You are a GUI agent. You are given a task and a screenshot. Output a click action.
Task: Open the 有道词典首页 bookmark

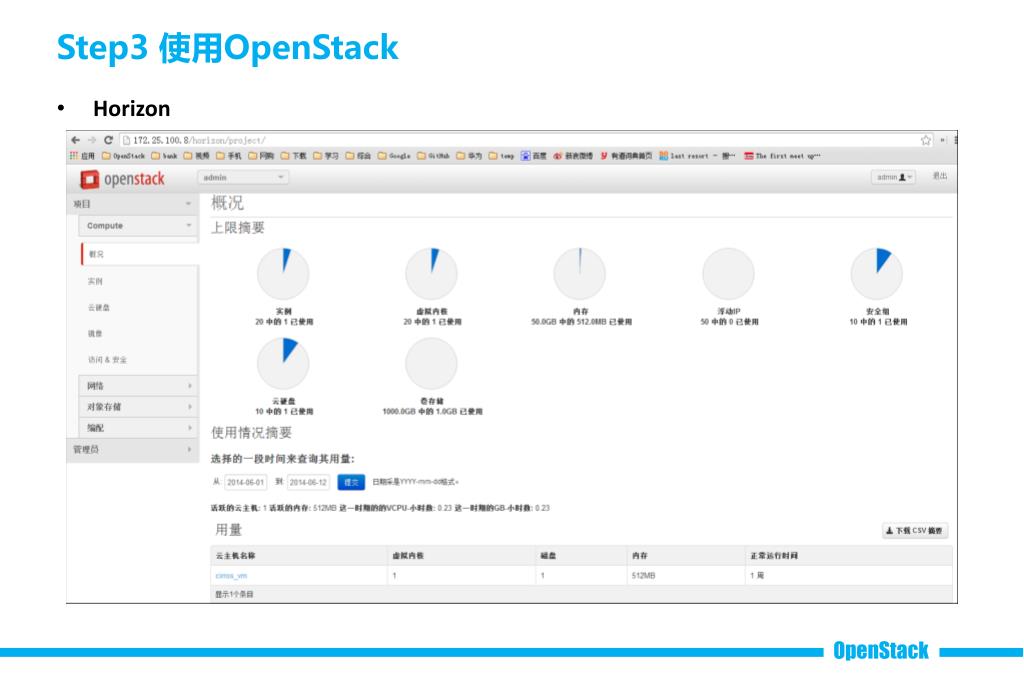pos(626,155)
